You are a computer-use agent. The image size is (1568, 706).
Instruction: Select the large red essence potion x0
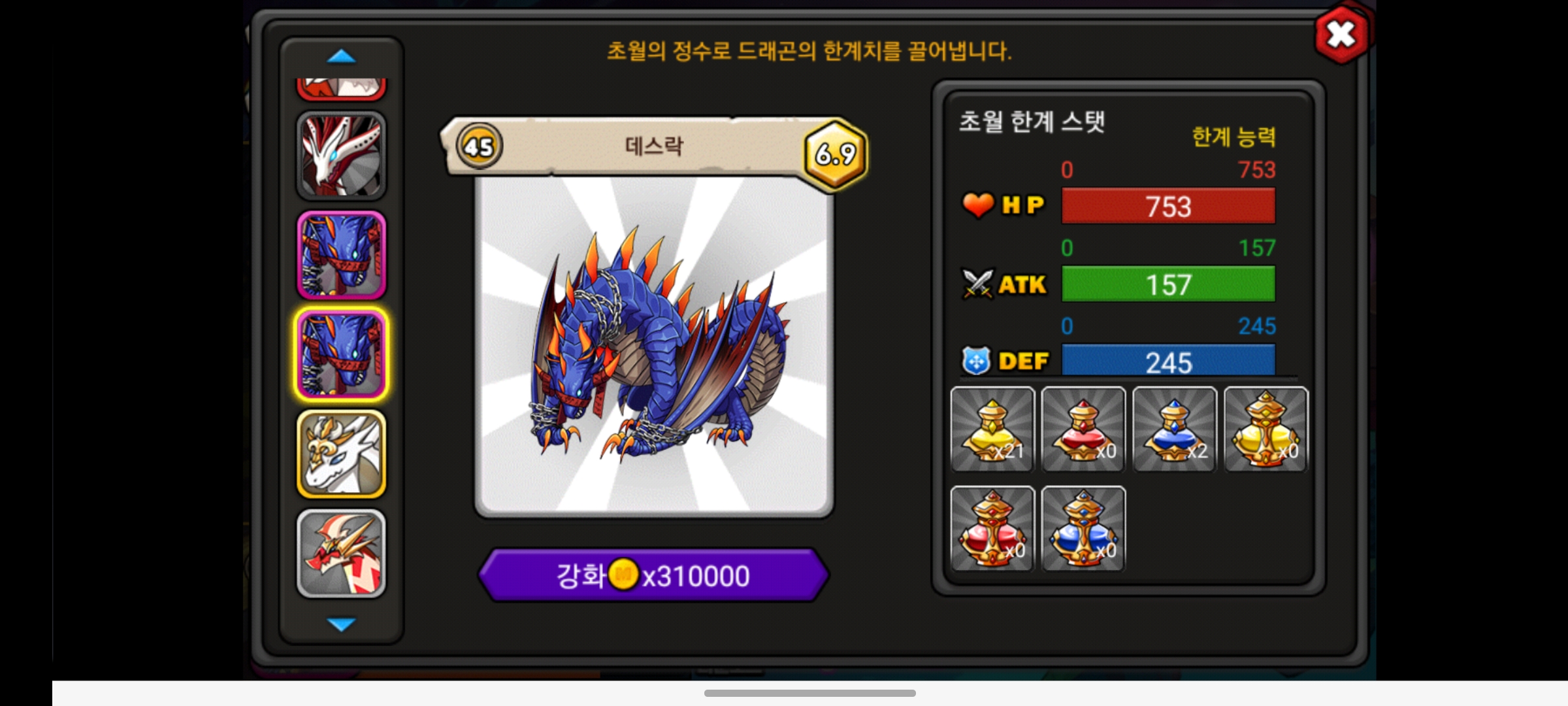(x=992, y=528)
